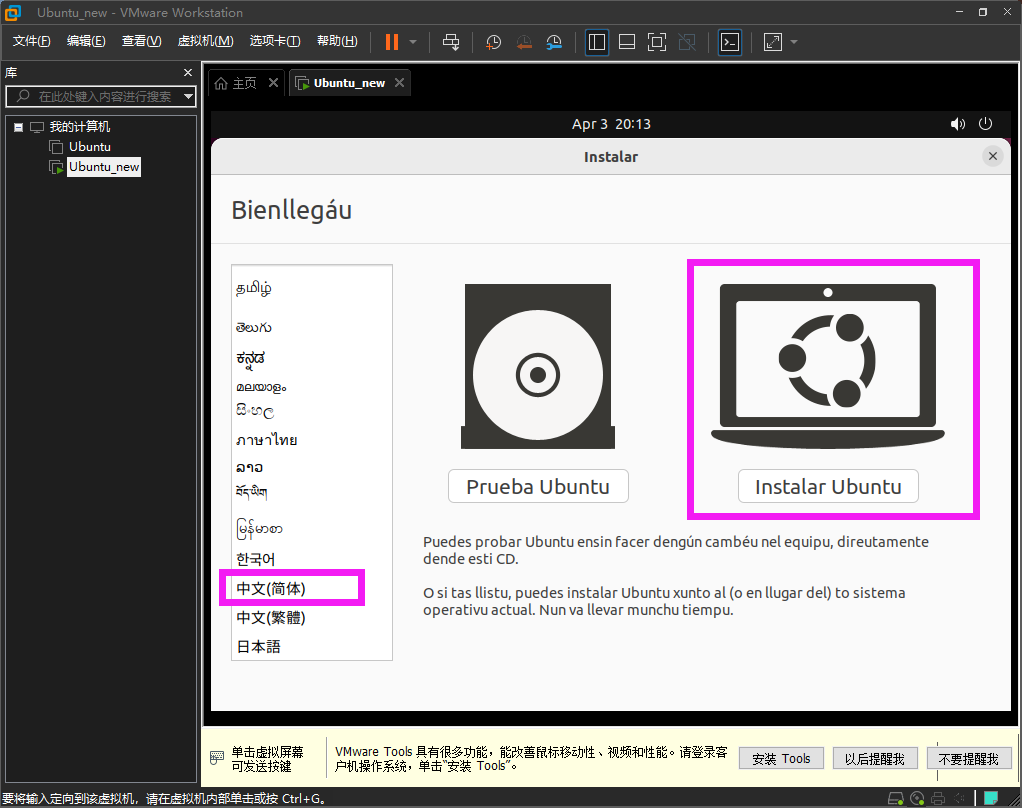Open the 选项卡(T) menu
1022x808 pixels.
point(275,41)
